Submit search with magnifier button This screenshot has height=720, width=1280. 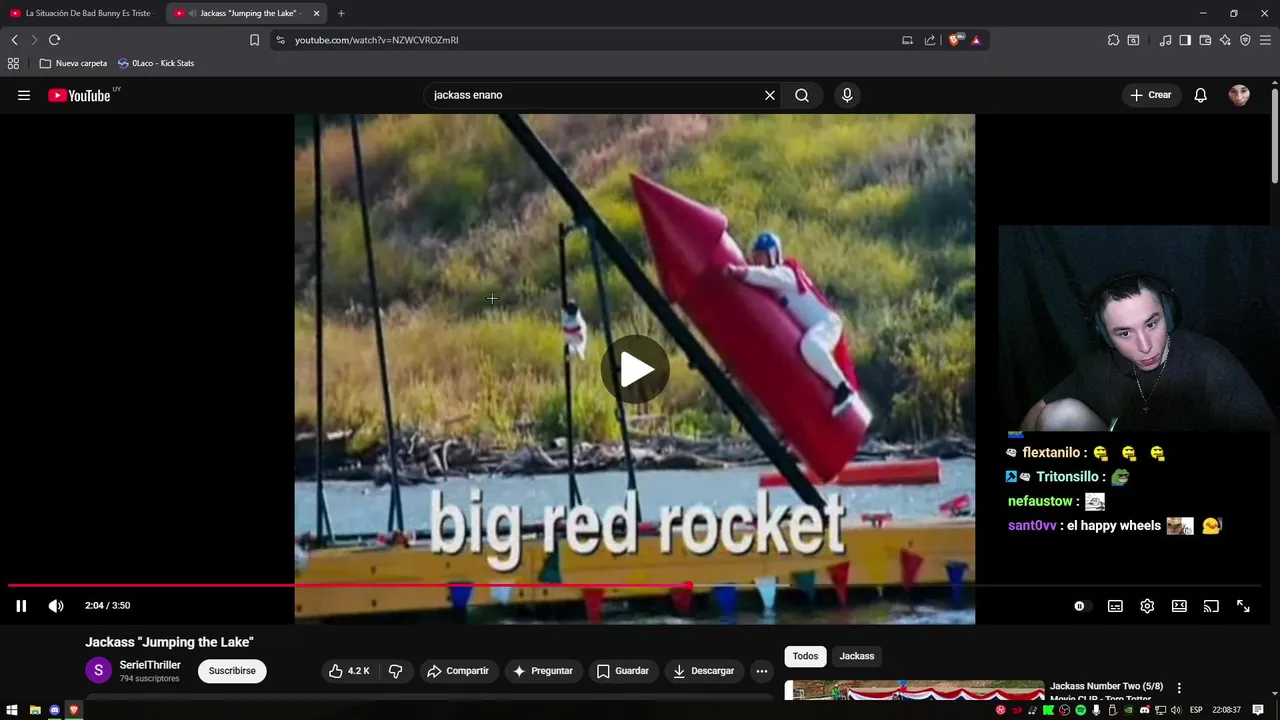(x=802, y=95)
